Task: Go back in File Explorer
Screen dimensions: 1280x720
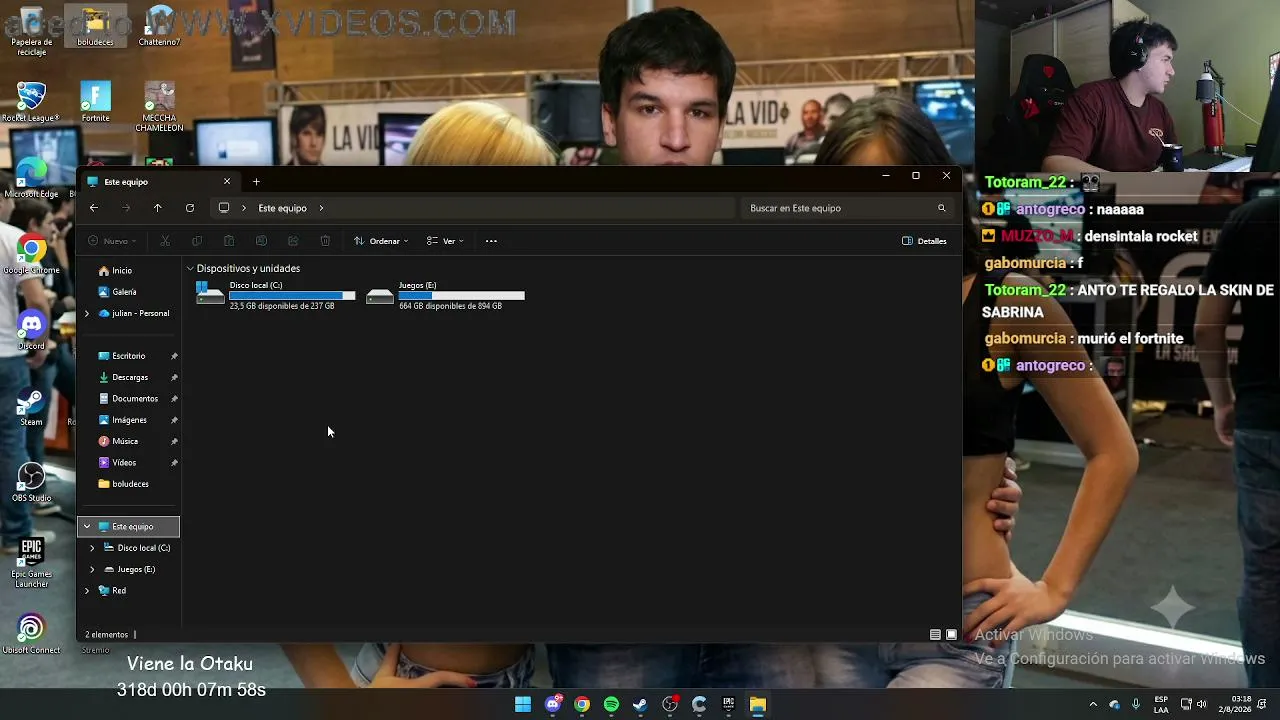Action: click(93, 208)
